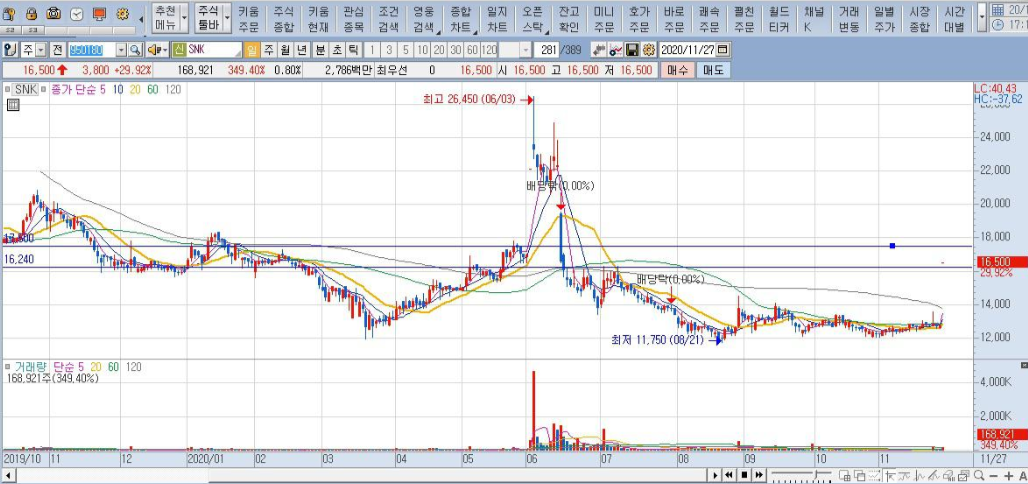Click the SNK stock label on chart
The height and width of the screenshot is (484, 1028).
pyautogui.click(x=26, y=90)
